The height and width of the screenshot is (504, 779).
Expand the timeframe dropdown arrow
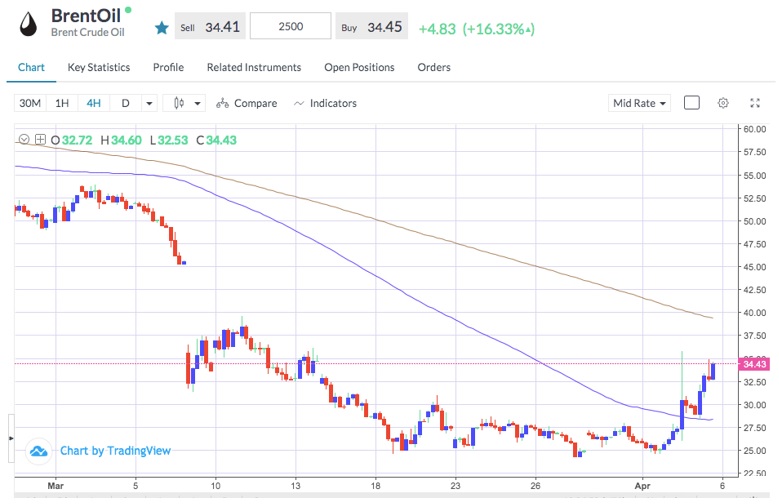(149, 103)
